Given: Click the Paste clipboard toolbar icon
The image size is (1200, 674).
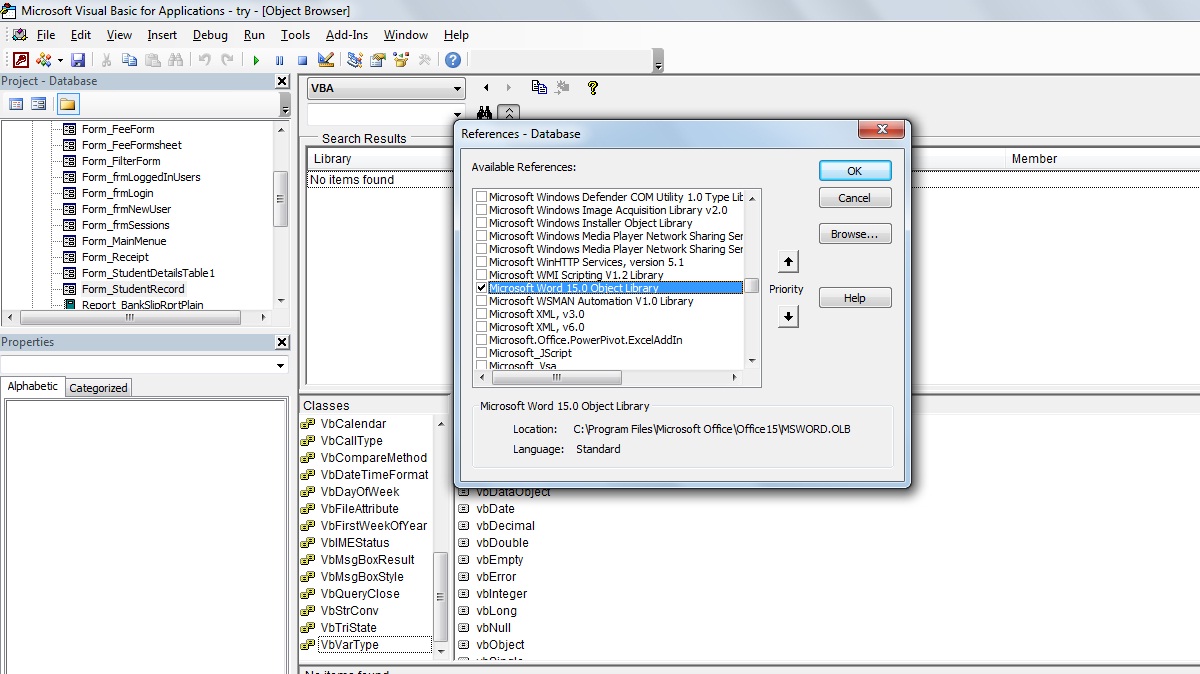Looking at the screenshot, I should click(152, 60).
